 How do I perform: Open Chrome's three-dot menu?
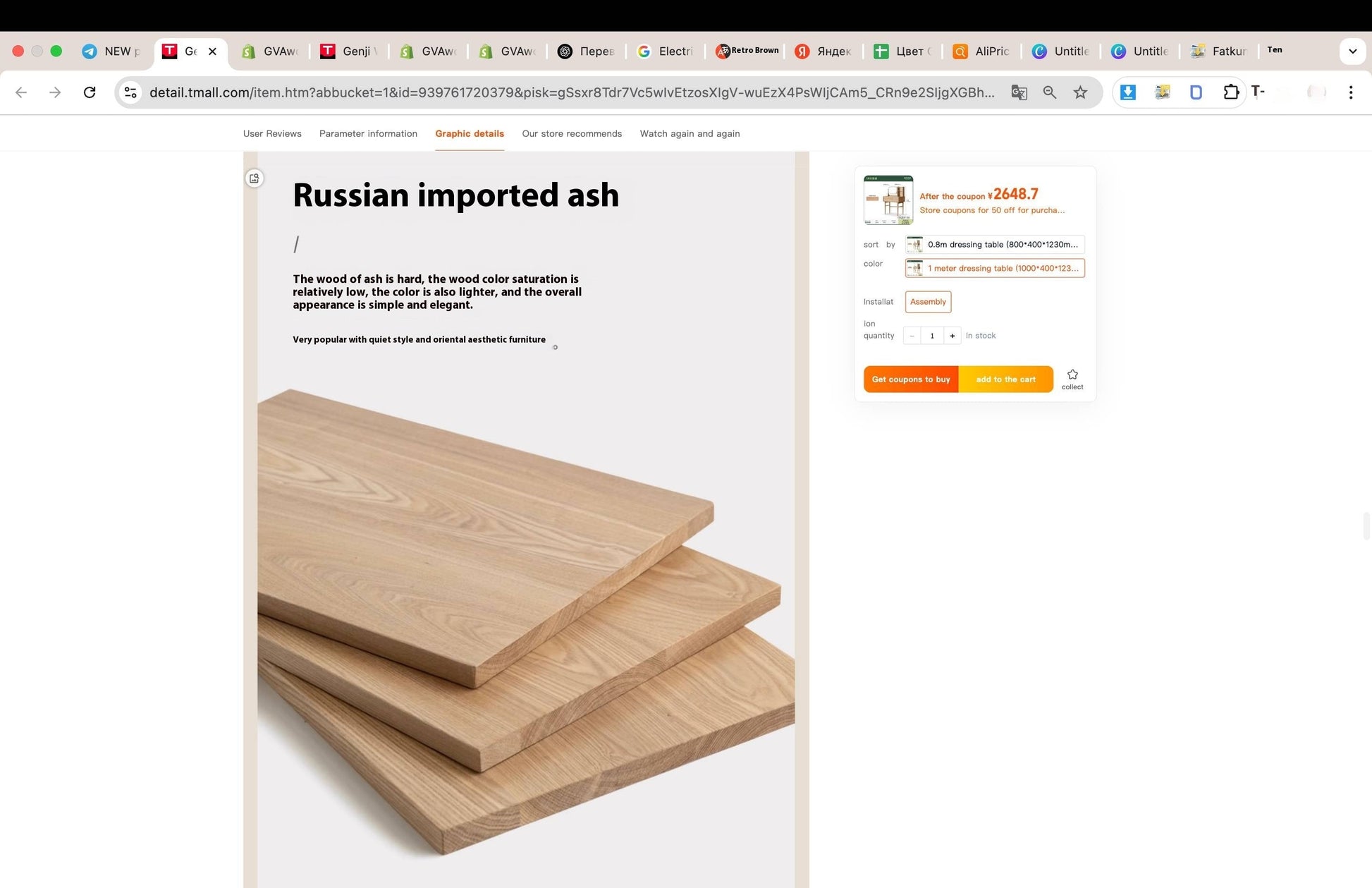pos(1350,92)
